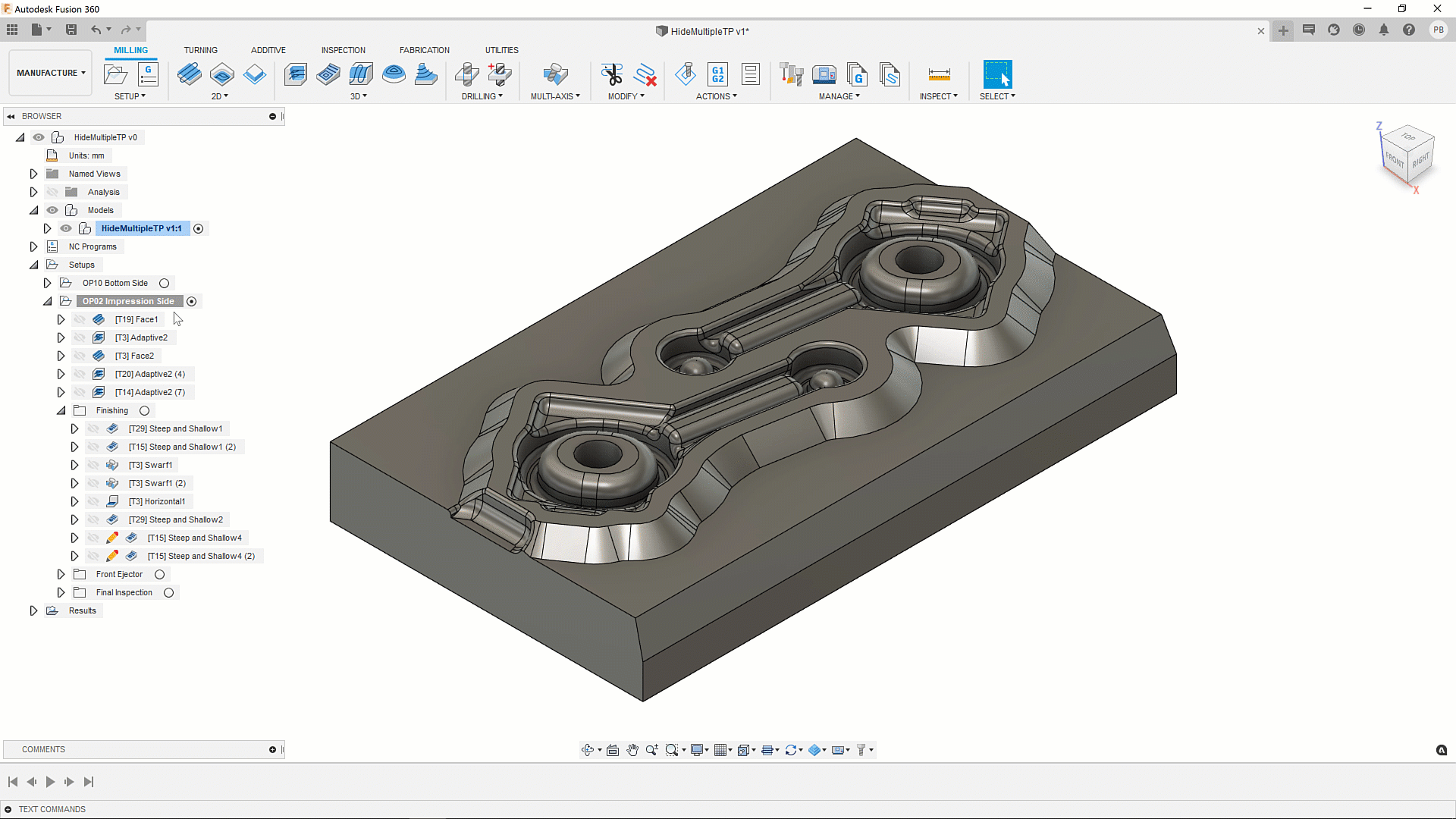Select [T3] Horizontal1 operation
The width and height of the screenshot is (1456, 819).
[x=156, y=501]
